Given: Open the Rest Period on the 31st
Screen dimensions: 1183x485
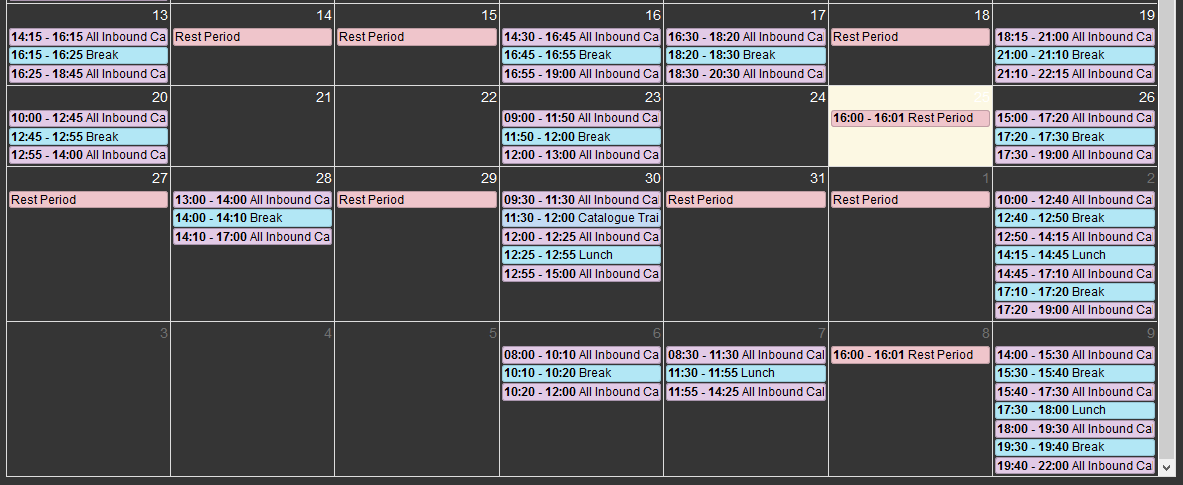Looking at the screenshot, I should [x=746, y=200].
